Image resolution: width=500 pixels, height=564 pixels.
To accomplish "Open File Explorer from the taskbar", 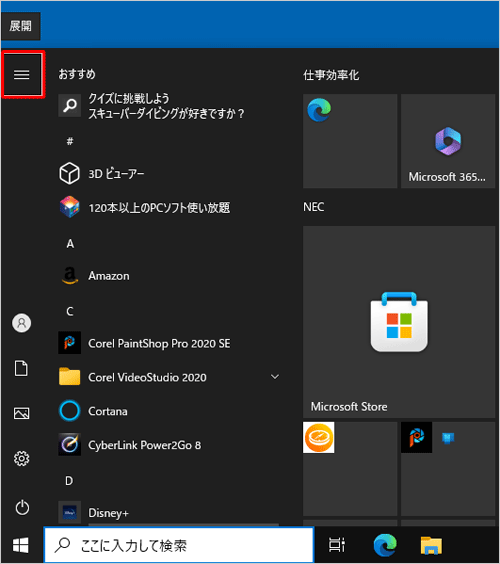I will (x=431, y=545).
